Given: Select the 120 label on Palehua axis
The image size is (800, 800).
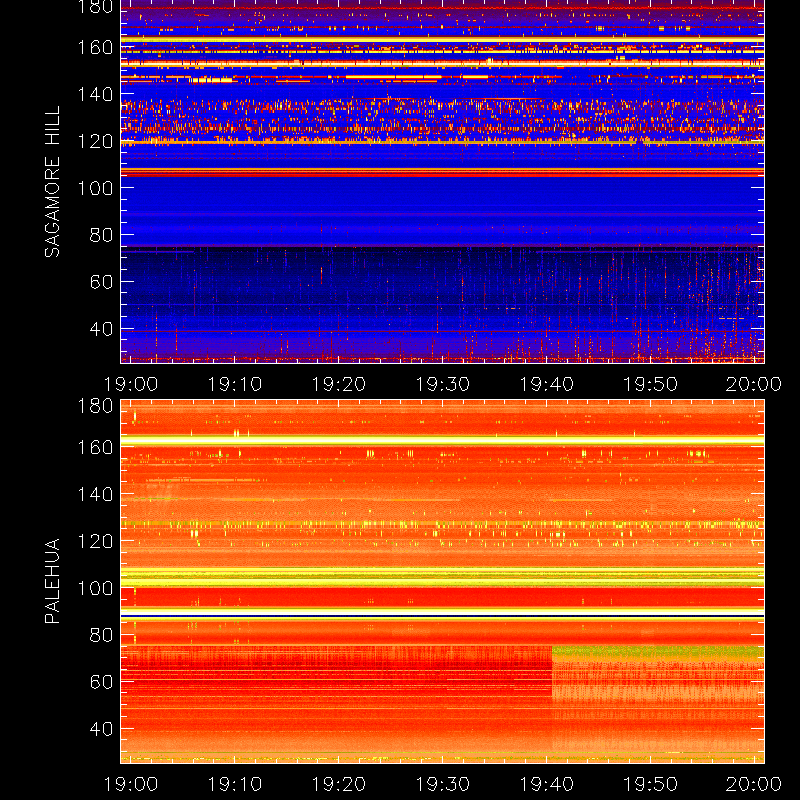Looking at the screenshot, I should 95,541.
